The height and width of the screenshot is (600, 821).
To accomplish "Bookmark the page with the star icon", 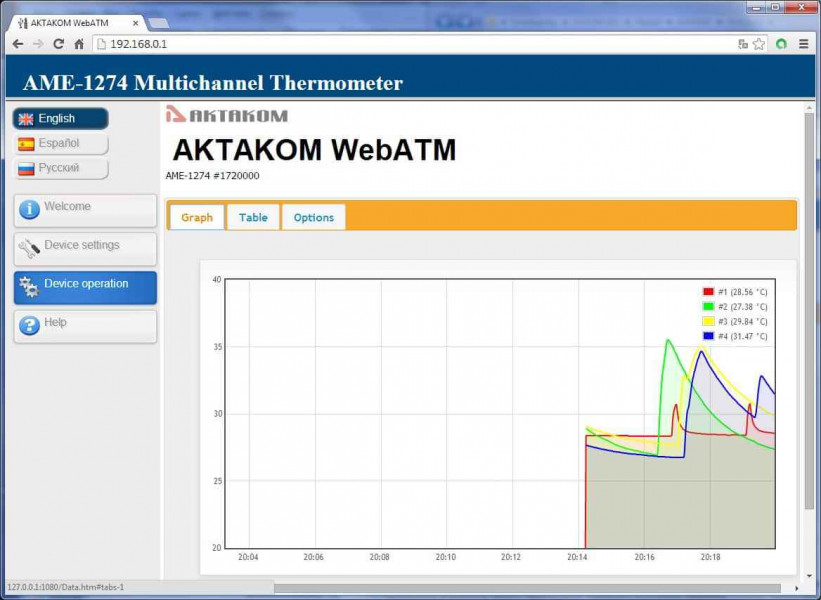I will 759,44.
